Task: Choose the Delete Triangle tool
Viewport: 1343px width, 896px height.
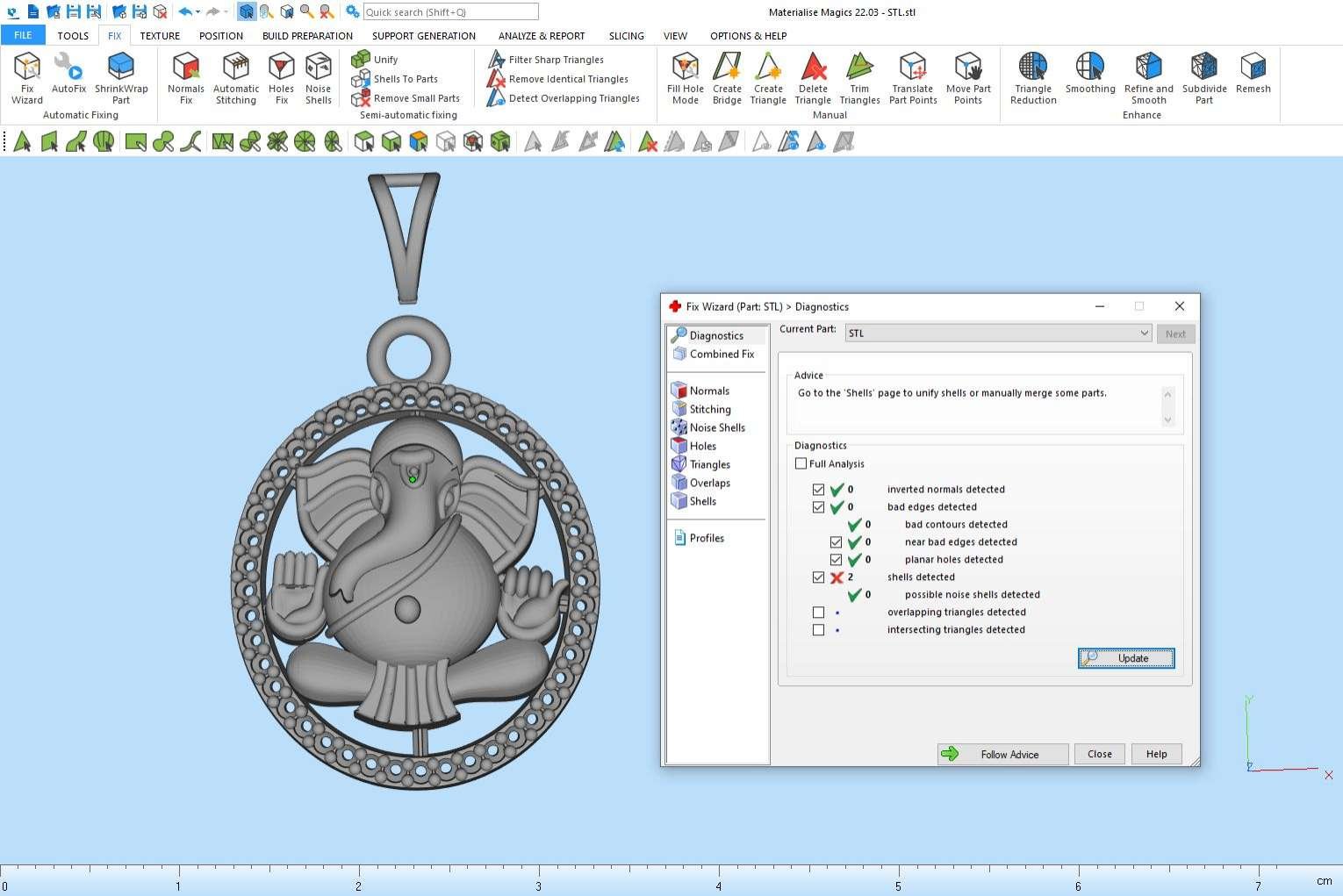Action: coord(813,77)
